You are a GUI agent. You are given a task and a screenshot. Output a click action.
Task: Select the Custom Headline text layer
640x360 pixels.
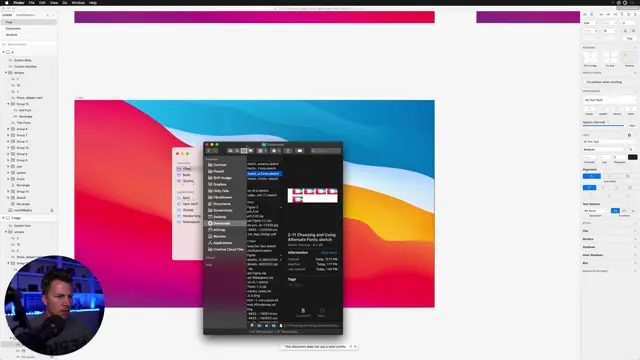(25, 66)
